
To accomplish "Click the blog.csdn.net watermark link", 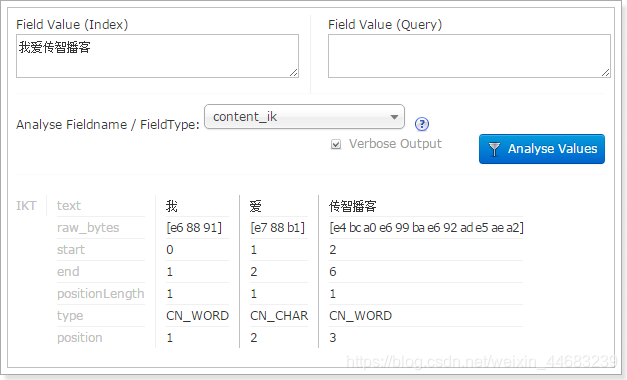I will (x=481, y=362).
